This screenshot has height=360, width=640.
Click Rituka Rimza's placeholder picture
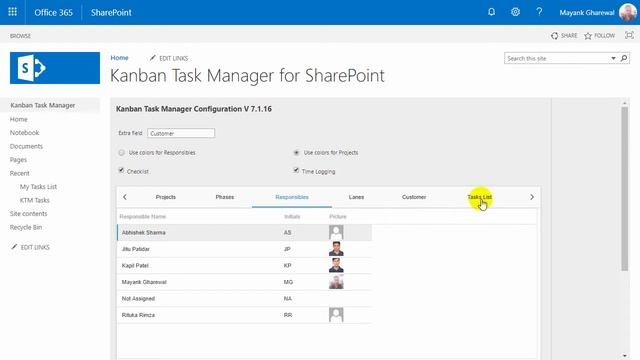point(336,315)
